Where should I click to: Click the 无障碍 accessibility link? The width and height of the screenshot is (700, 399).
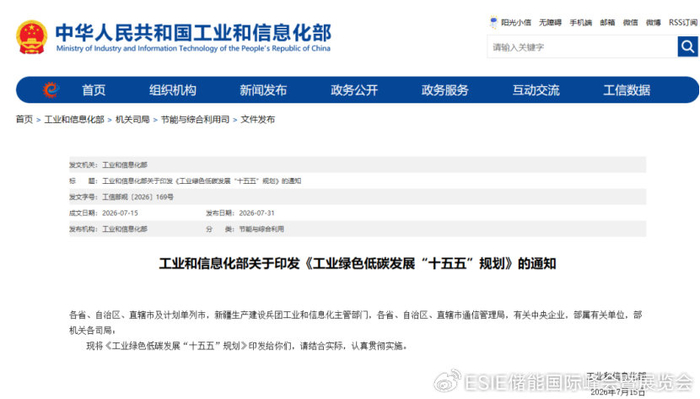[x=550, y=22]
